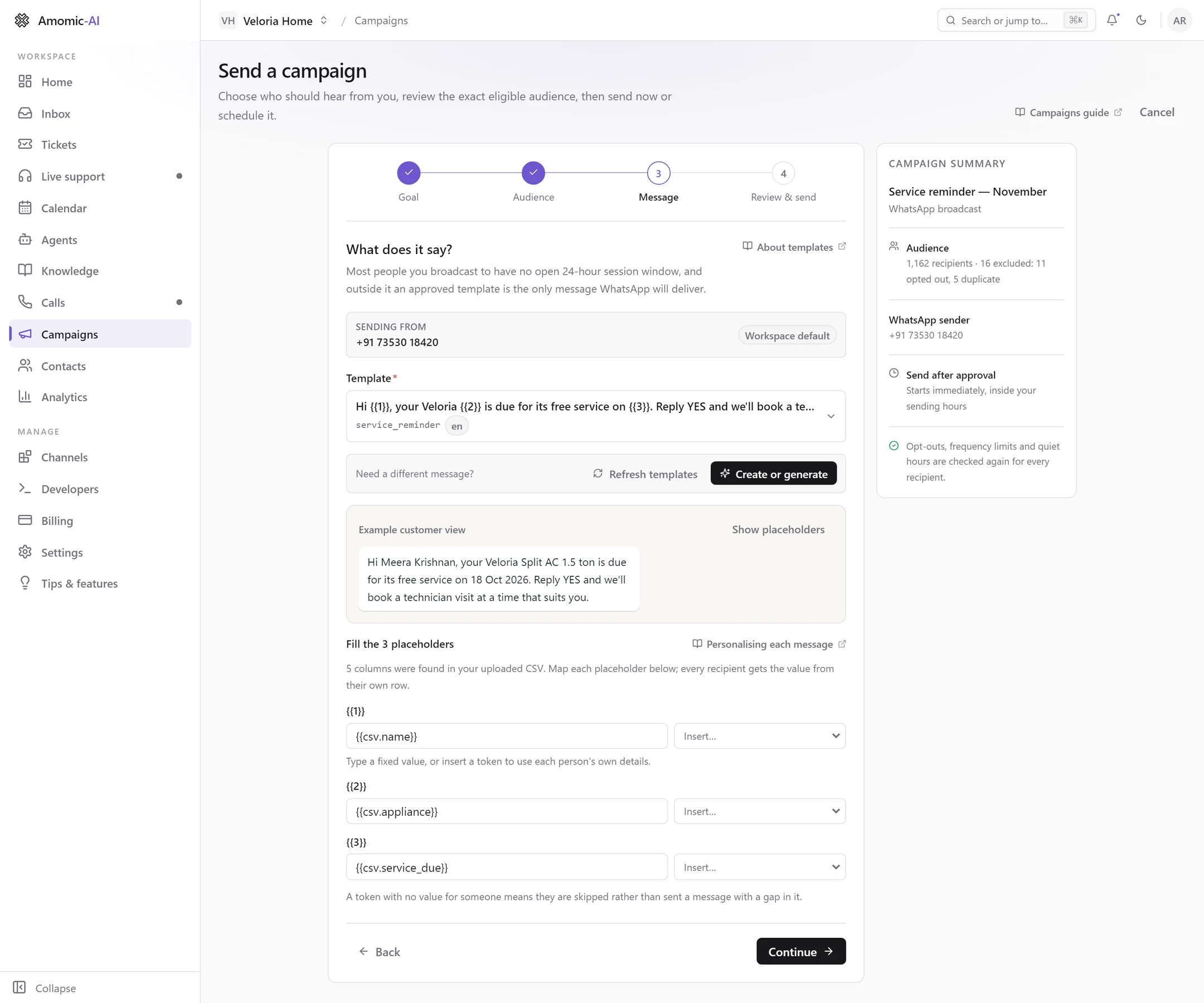Open Settings gear page
Screen dimensions: 1204x1003
point(100,552)
